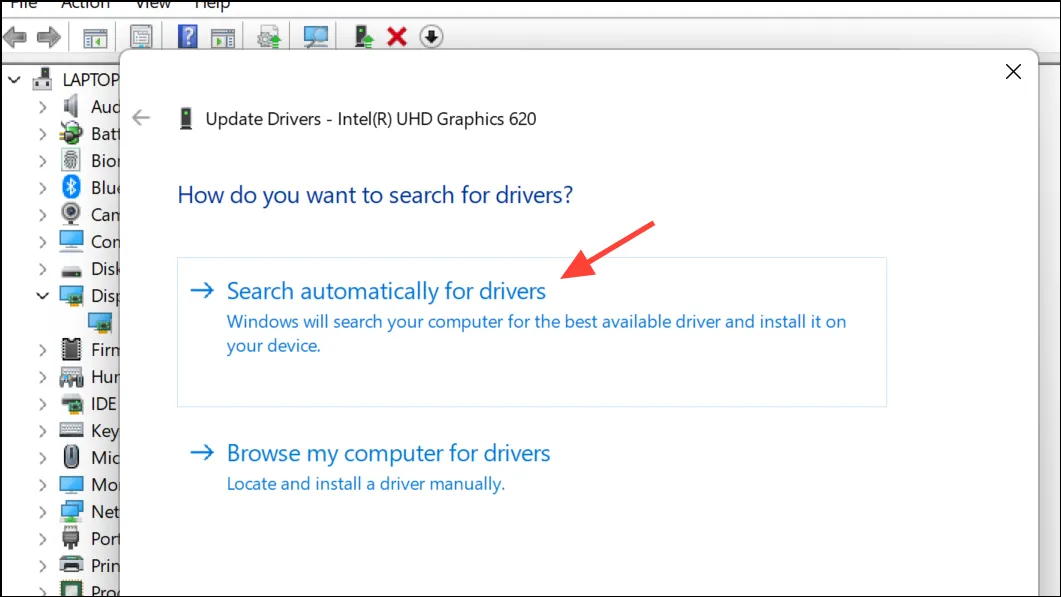
Task: Select the IDE controllers icon
Action: point(71,403)
